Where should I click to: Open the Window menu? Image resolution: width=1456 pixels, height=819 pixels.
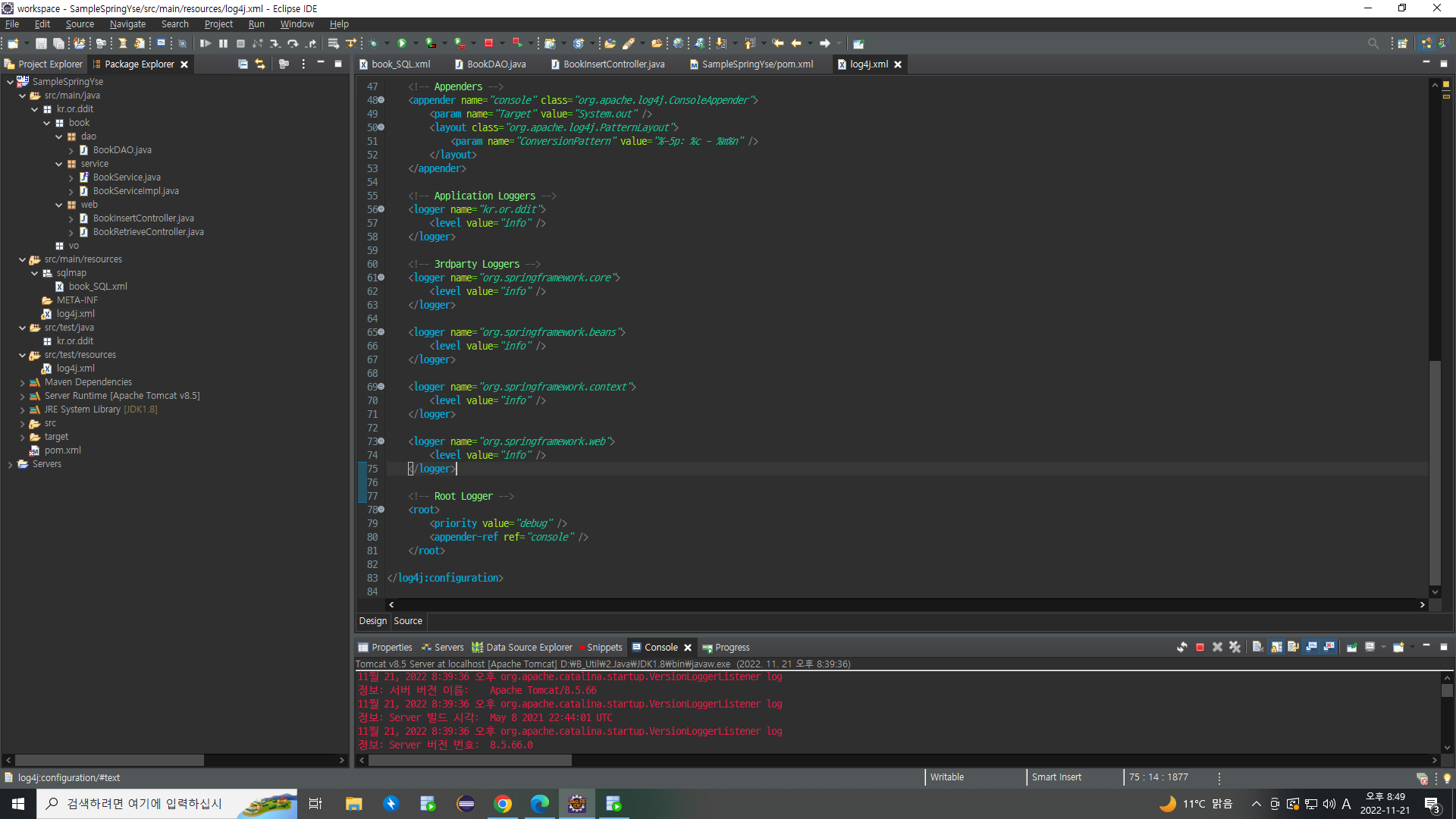point(297,24)
